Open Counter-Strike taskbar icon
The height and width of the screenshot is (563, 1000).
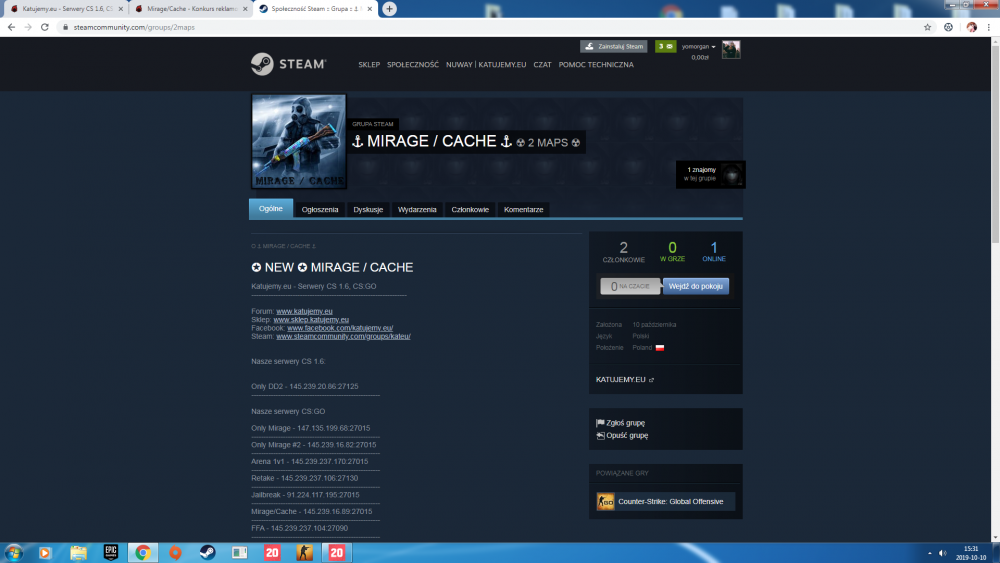click(x=304, y=553)
